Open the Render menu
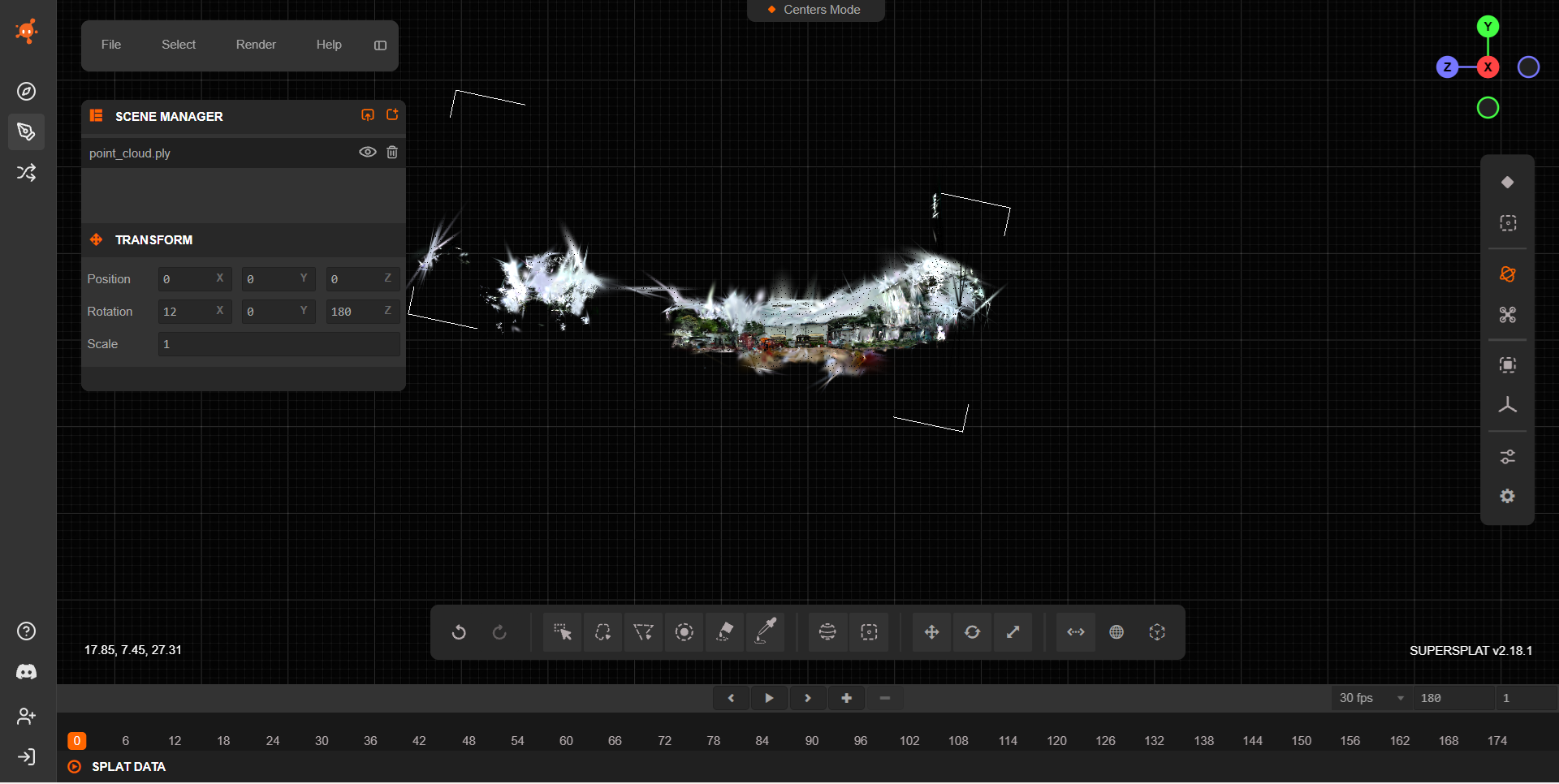The width and height of the screenshot is (1559, 784). [x=256, y=45]
